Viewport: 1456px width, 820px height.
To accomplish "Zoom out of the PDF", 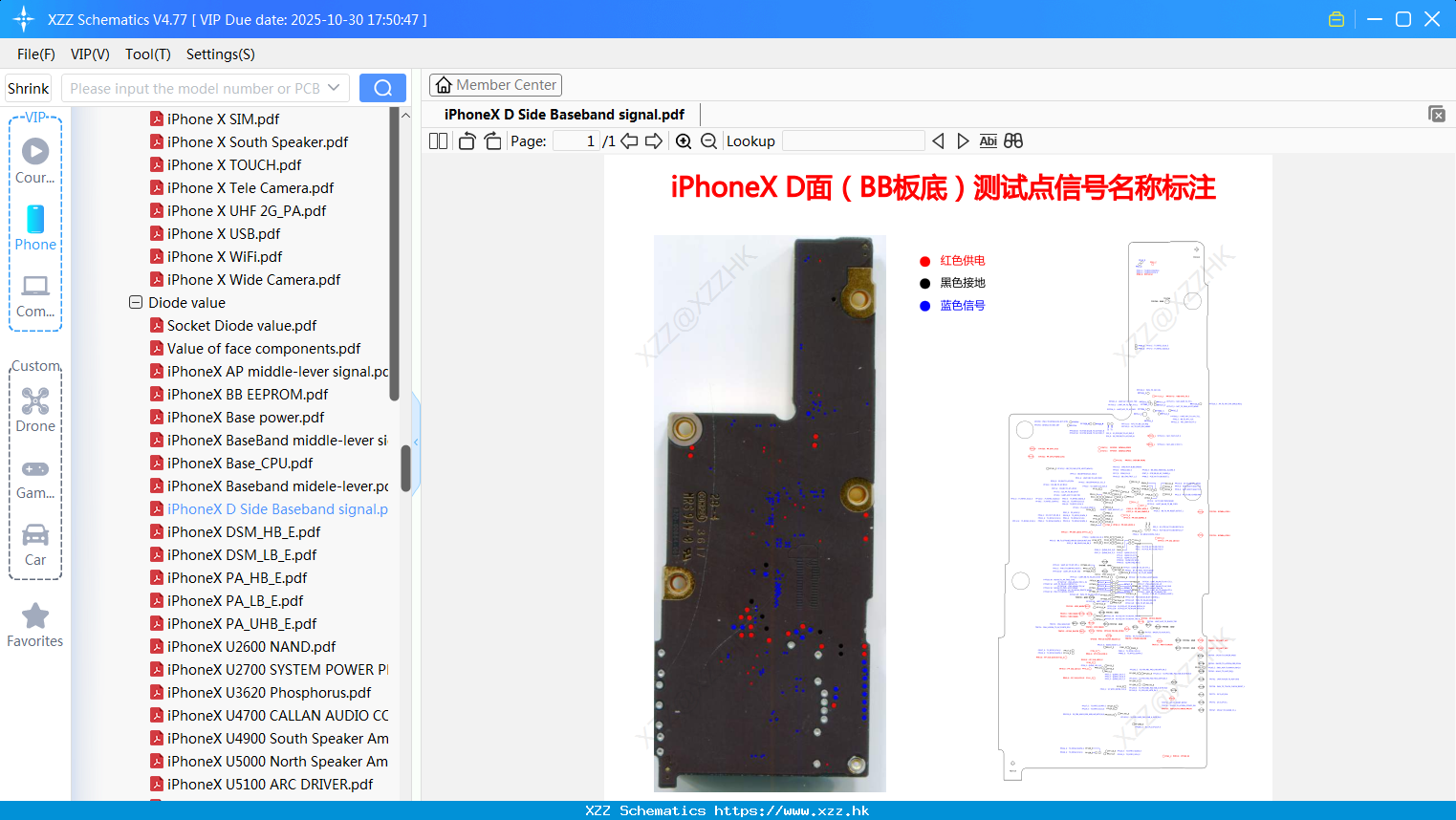I will point(709,141).
